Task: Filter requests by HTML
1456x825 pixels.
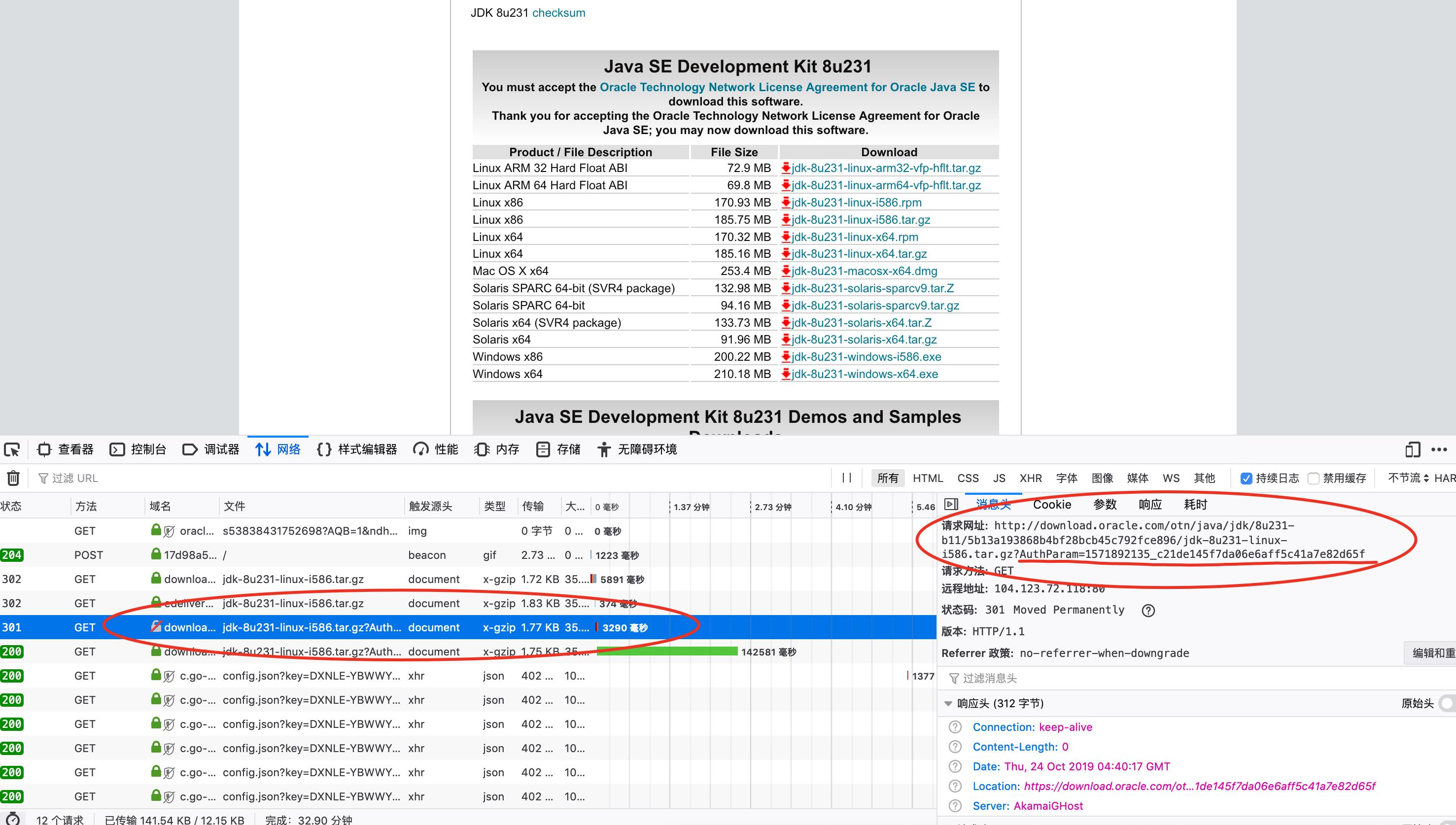Action: tap(928, 478)
